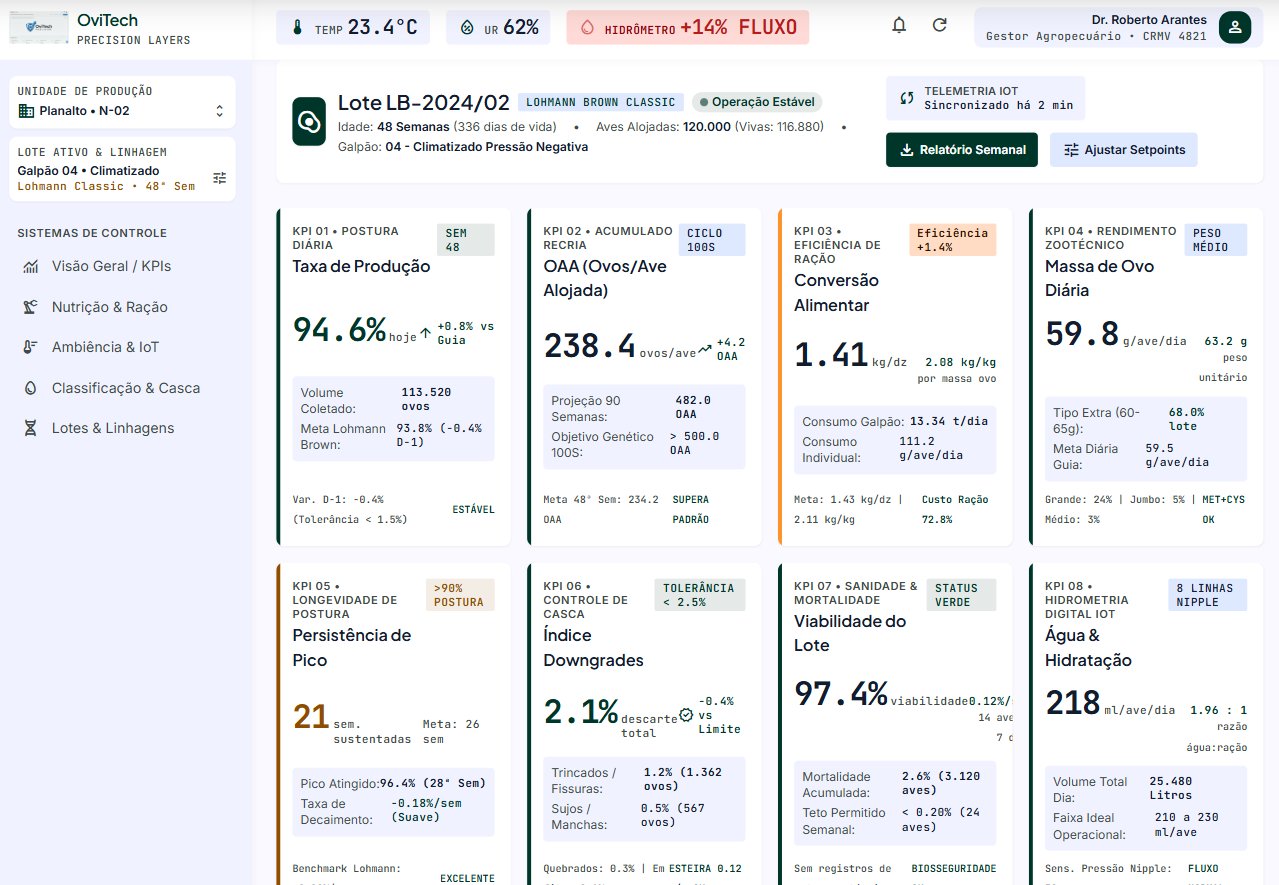Click the Operação Estável status badge
This screenshot has width=1279, height=885.
pos(756,102)
